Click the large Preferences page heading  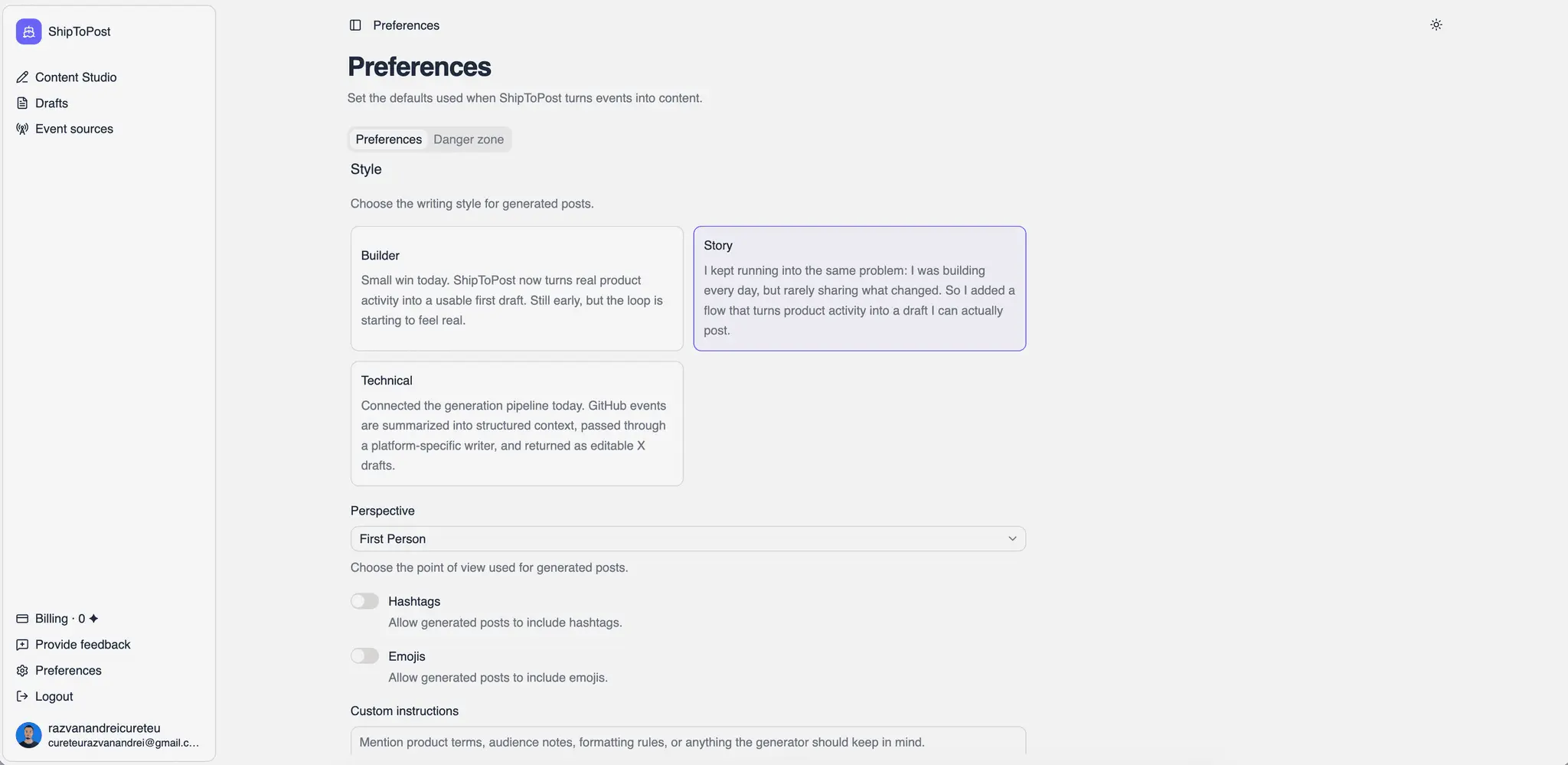click(420, 67)
